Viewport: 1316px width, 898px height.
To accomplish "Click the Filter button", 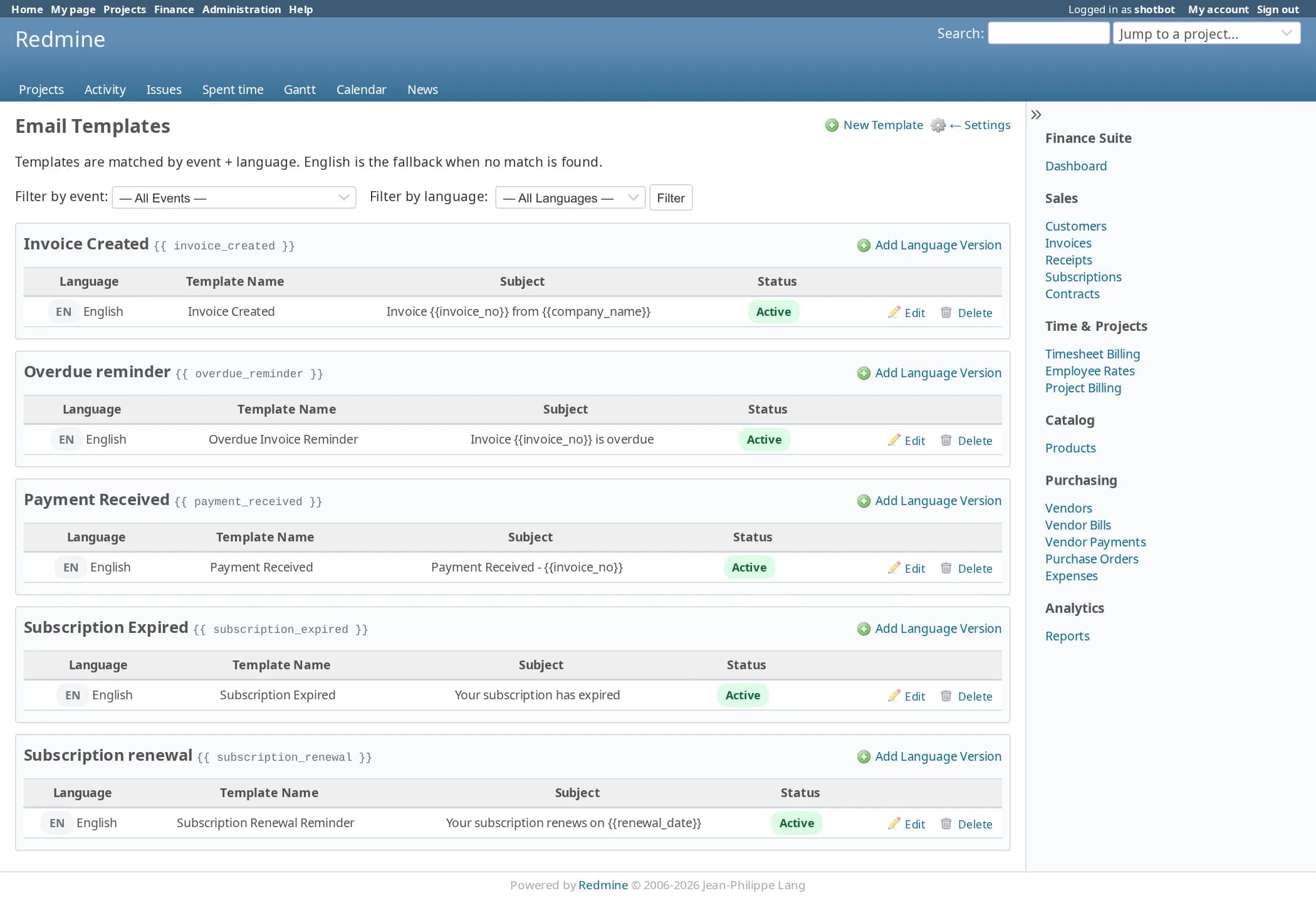I will [x=671, y=197].
